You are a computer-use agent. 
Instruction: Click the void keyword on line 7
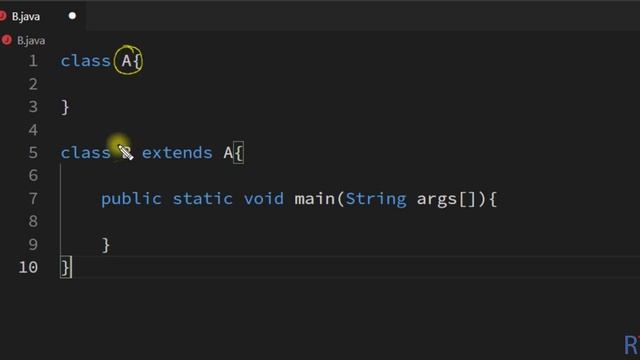tap(264, 199)
